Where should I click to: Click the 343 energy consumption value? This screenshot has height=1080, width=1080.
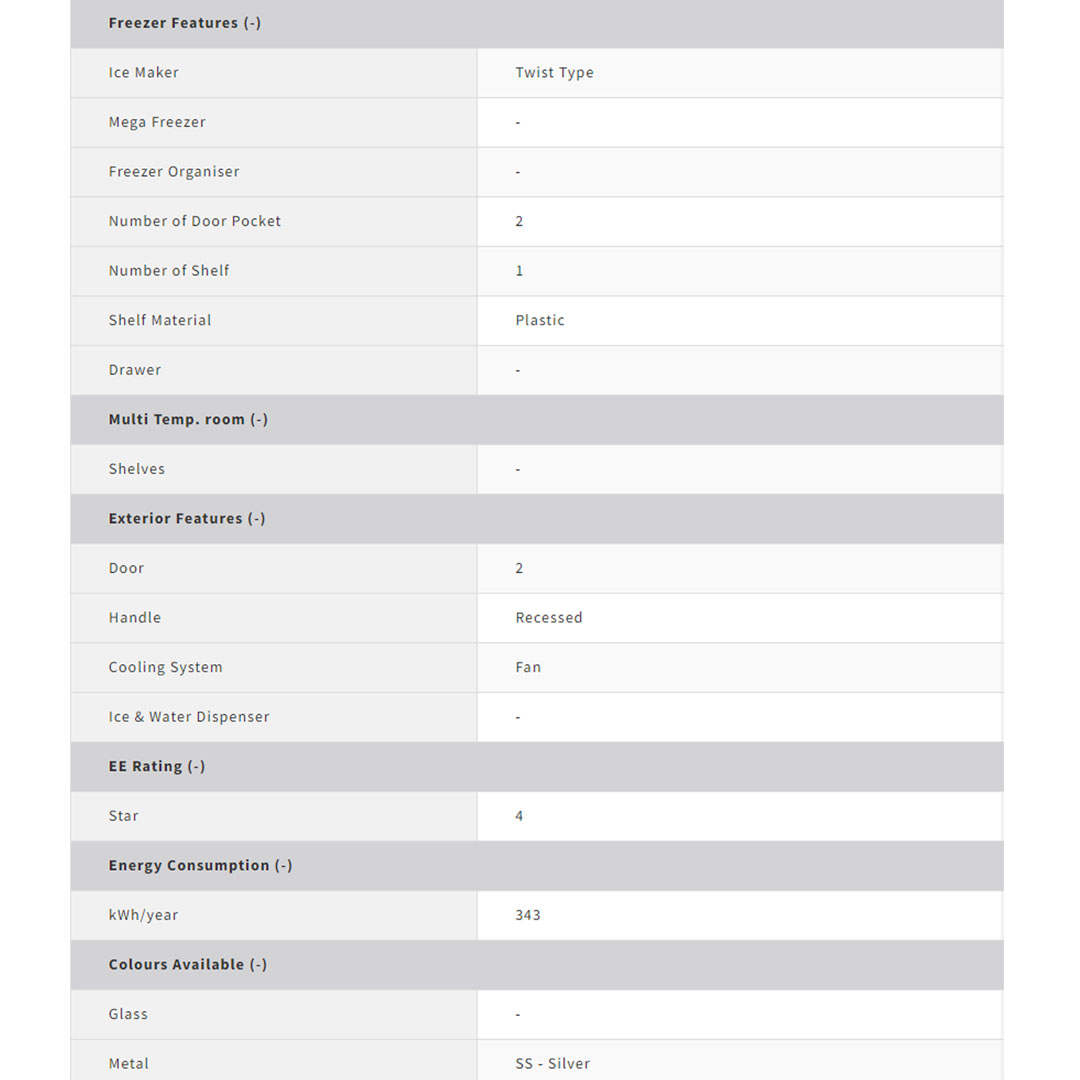[x=528, y=915]
